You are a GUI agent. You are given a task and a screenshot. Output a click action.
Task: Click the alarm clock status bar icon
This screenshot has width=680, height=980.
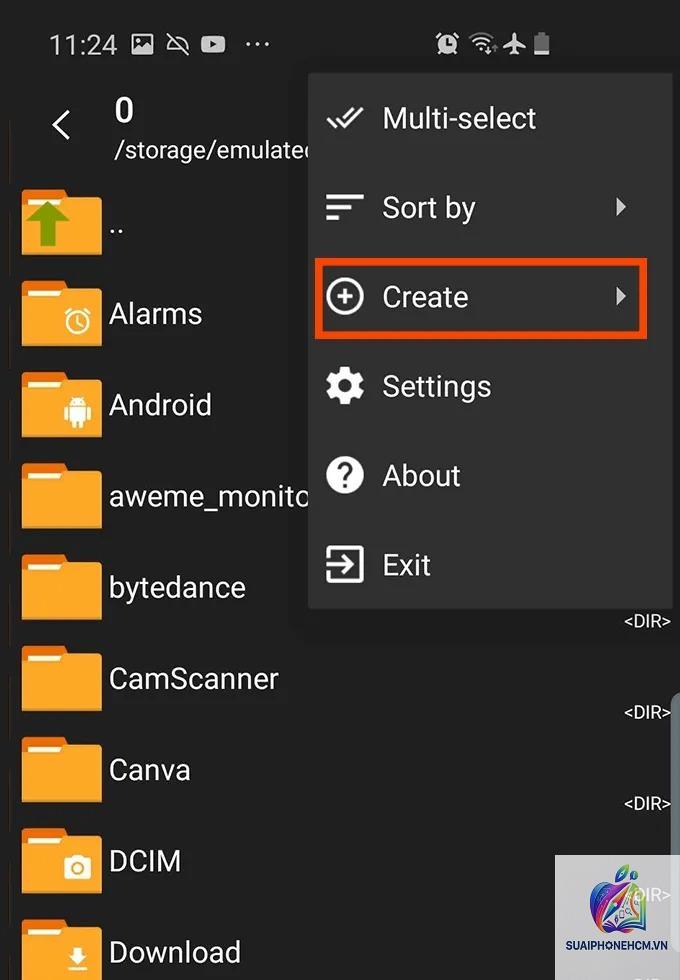[447, 44]
